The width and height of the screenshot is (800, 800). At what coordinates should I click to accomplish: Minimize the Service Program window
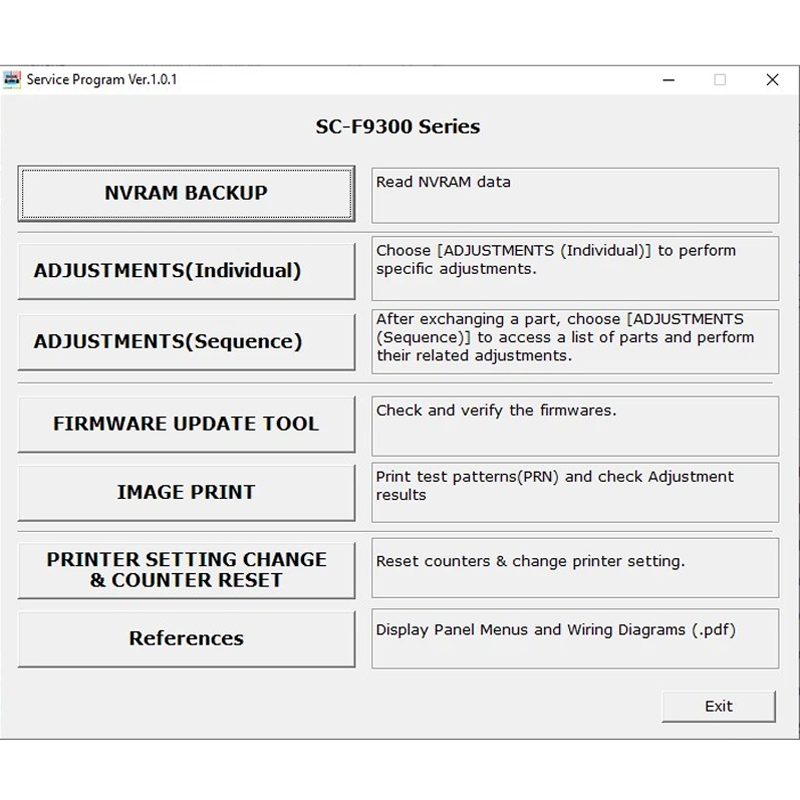(x=668, y=80)
